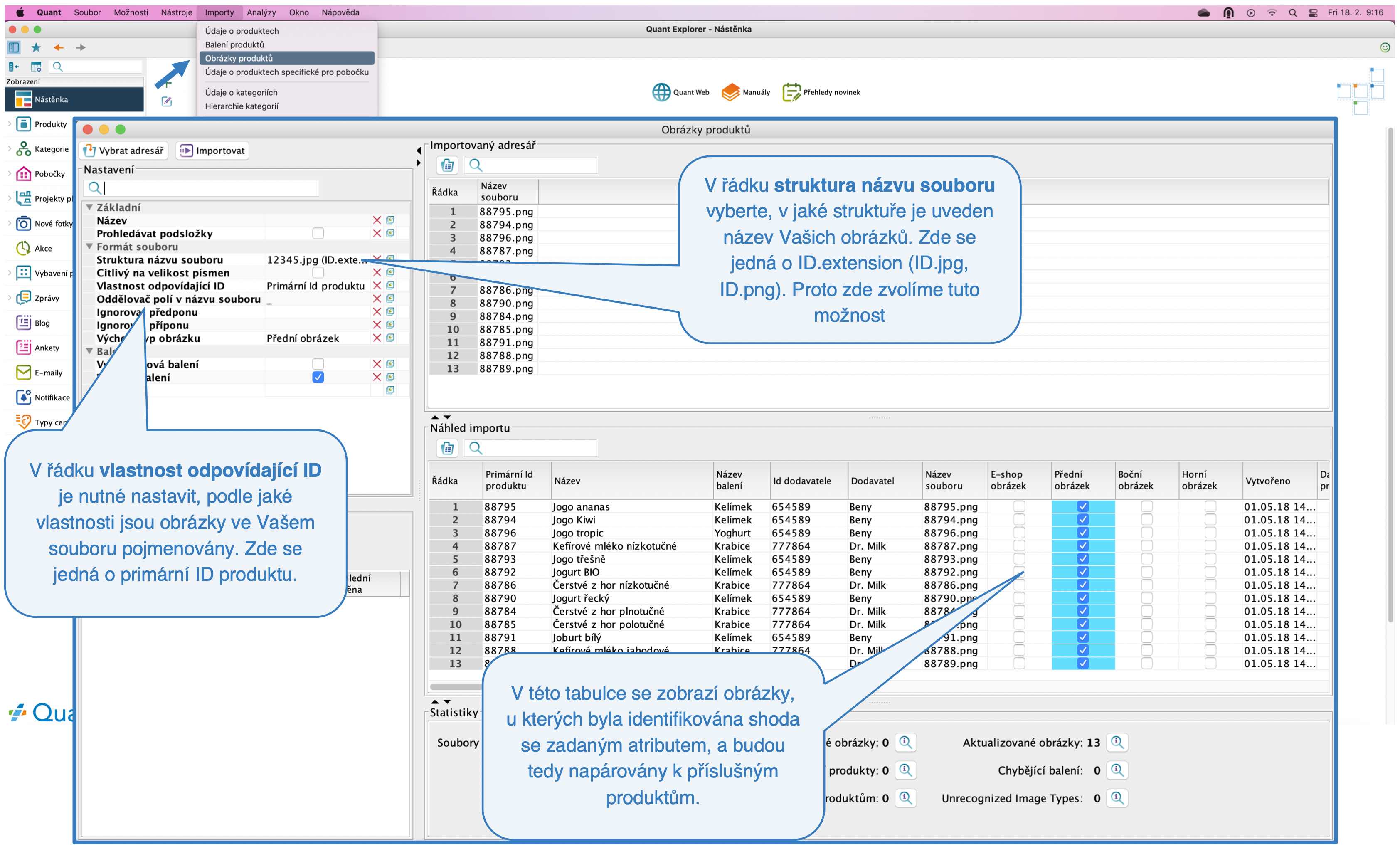Toggle the sidebar panel icon
The width and height of the screenshot is (1400, 849).
tap(14, 47)
